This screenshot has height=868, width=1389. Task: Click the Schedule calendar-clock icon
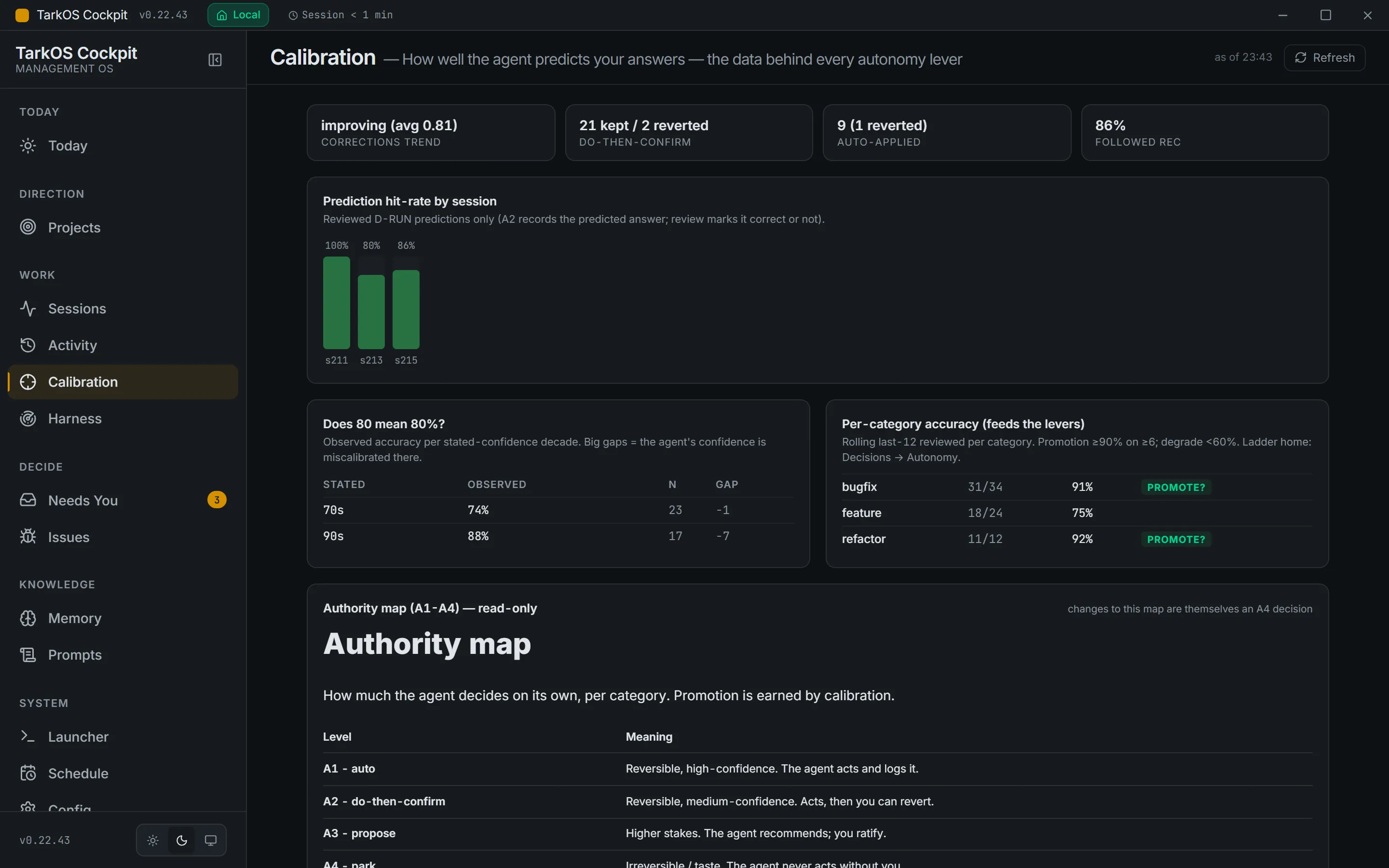pos(27,773)
